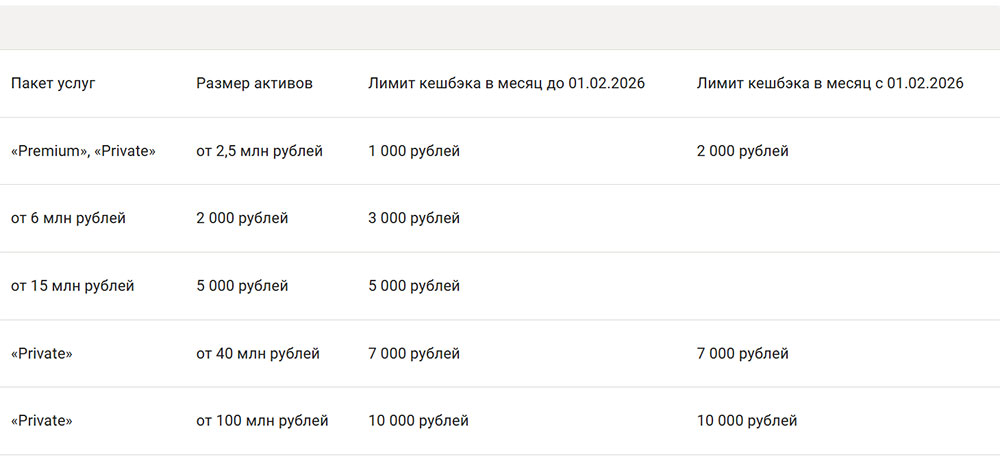Select the "от 100 млн рублей" assets cell
This screenshot has width=1000, height=464.
click(262, 421)
